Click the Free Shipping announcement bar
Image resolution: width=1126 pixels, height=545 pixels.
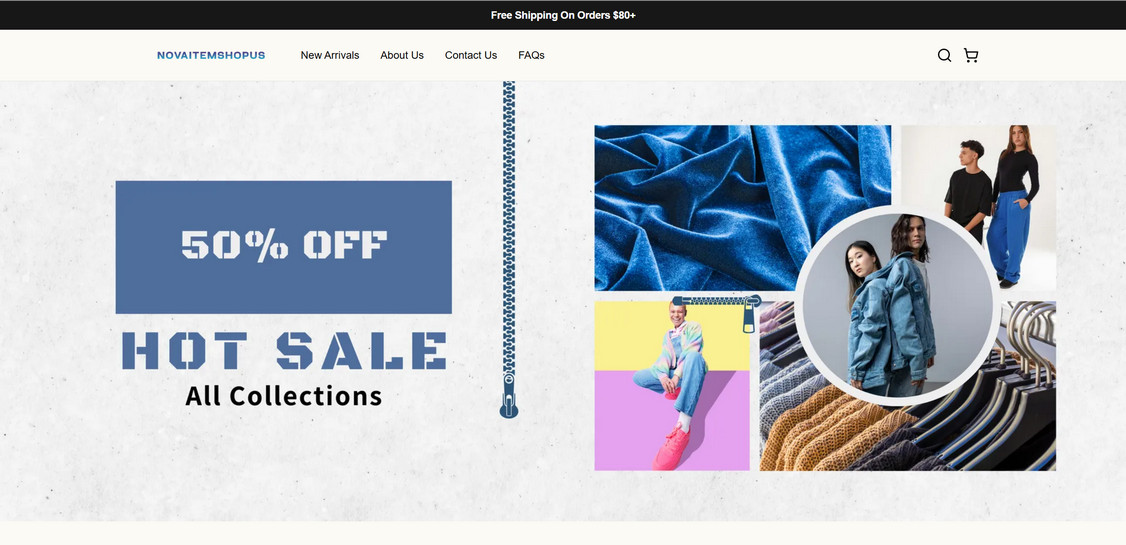[x=563, y=15]
